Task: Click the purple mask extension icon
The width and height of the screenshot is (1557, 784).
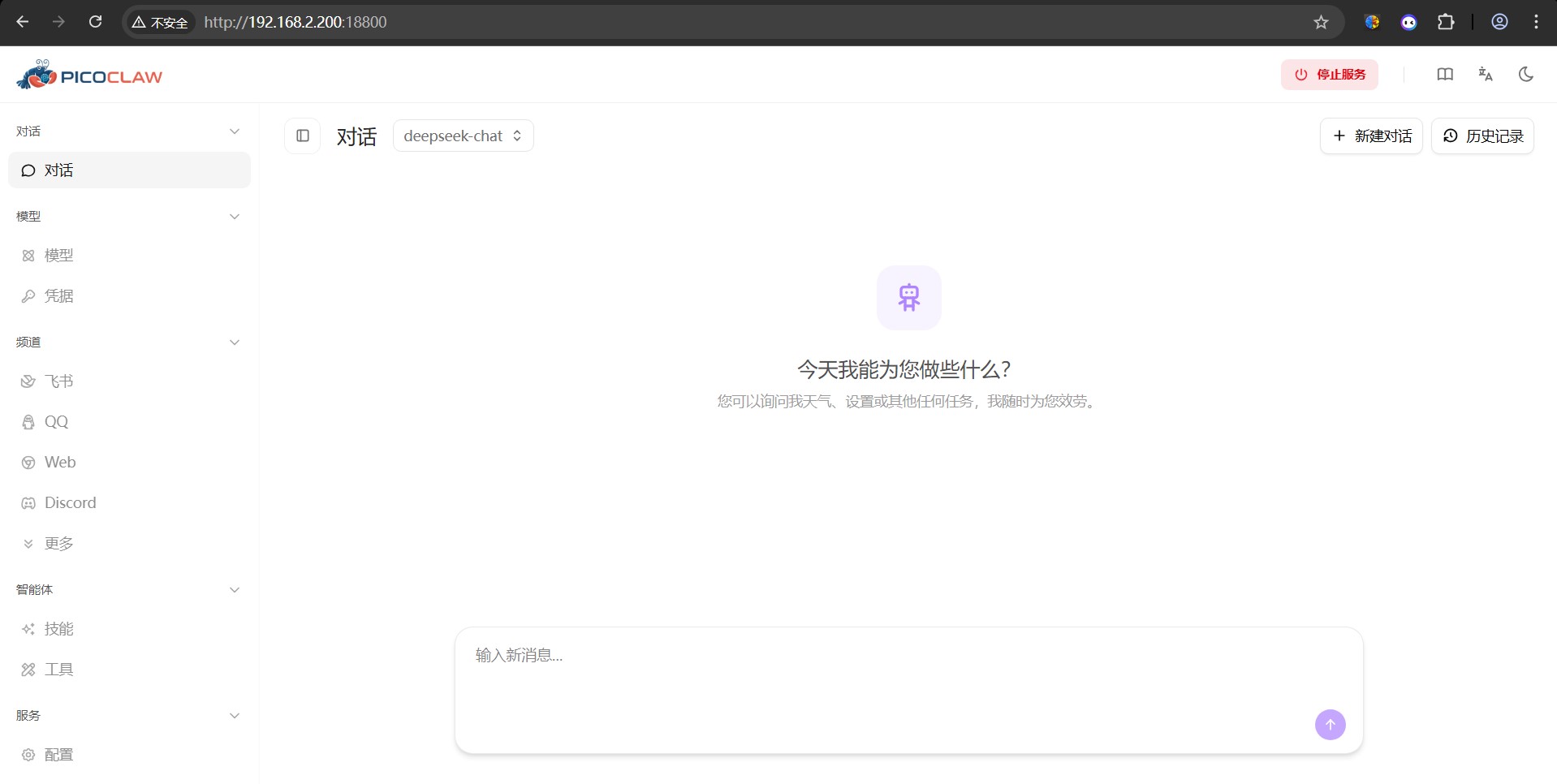Action: pyautogui.click(x=1408, y=22)
